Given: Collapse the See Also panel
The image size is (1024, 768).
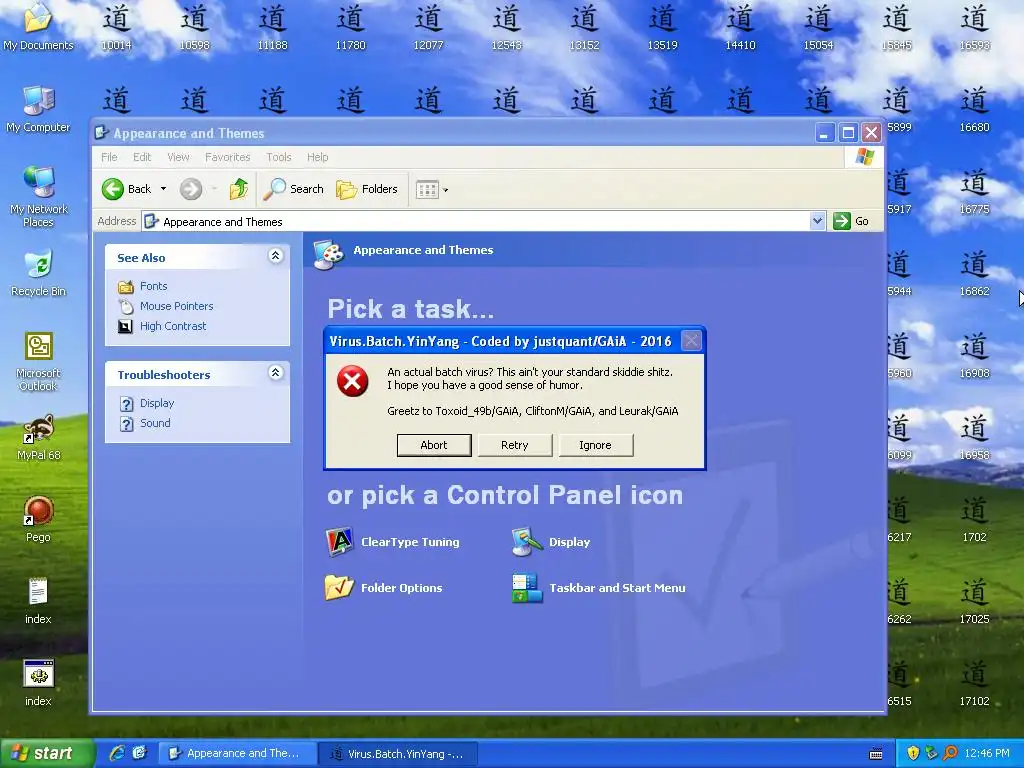Looking at the screenshot, I should pos(276,256).
